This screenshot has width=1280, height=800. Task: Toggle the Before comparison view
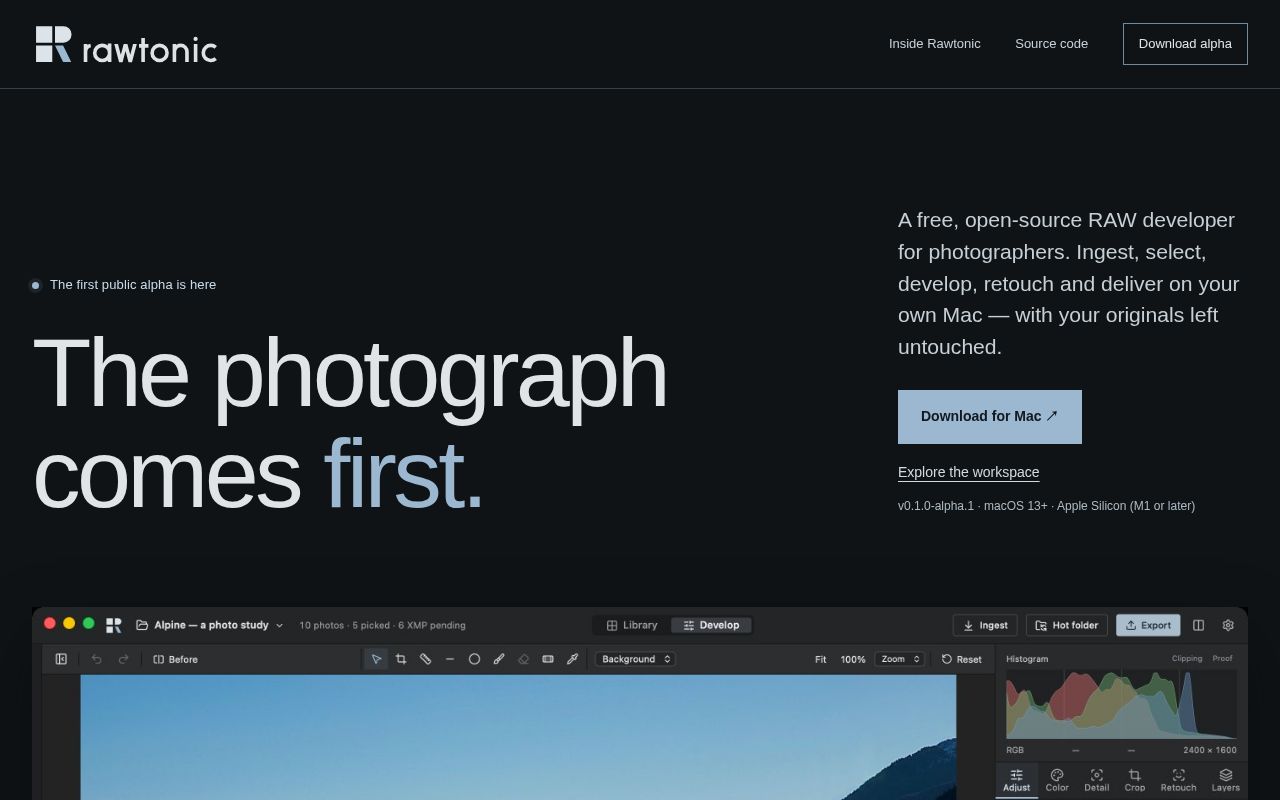(175, 659)
